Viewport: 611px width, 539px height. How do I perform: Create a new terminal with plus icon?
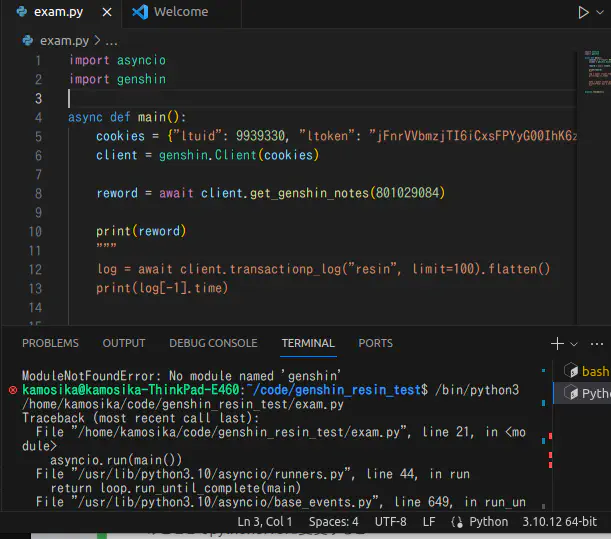click(557, 343)
